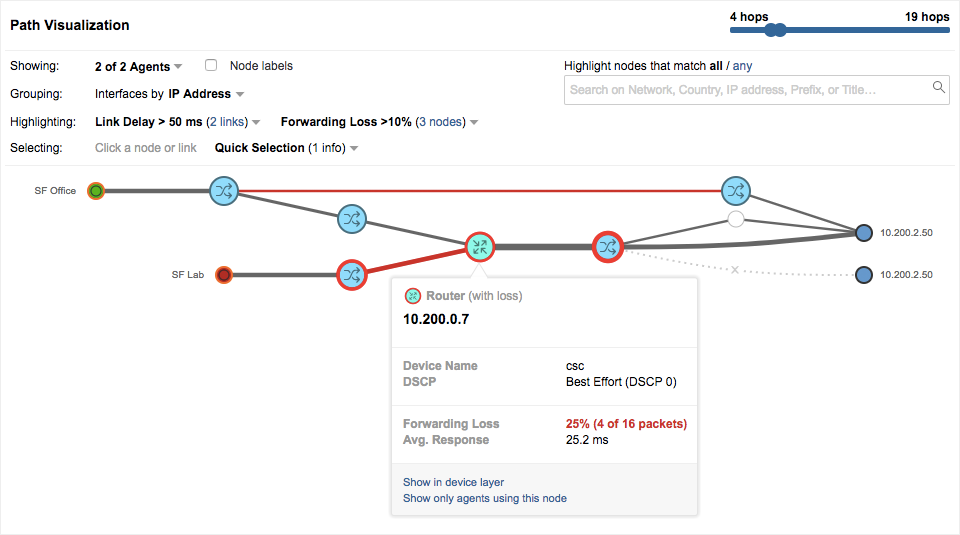The width and height of the screenshot is (960, 535).
Task: Open the Link Delay > 50 ms dropdown
Action: pyautogui.click(x=177, y=122)
